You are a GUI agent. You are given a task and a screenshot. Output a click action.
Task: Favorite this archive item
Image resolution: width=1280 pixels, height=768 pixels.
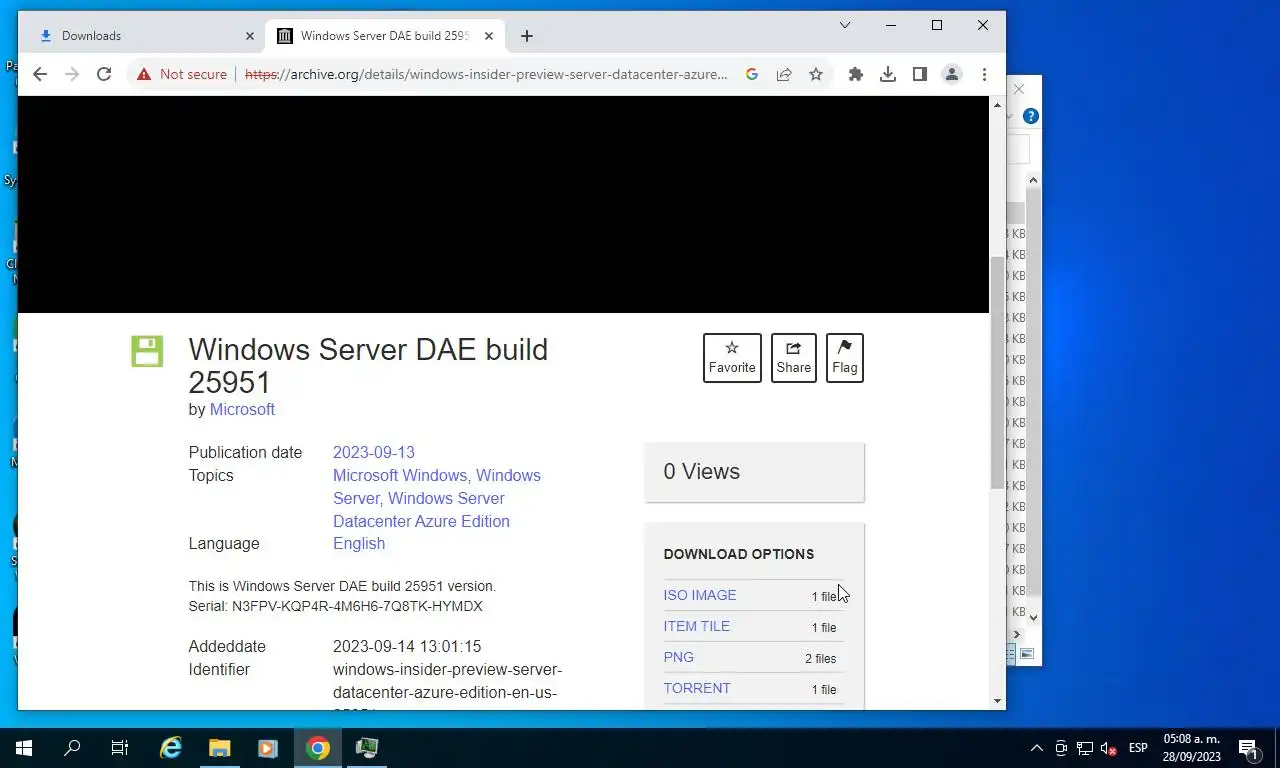point(732,358)
